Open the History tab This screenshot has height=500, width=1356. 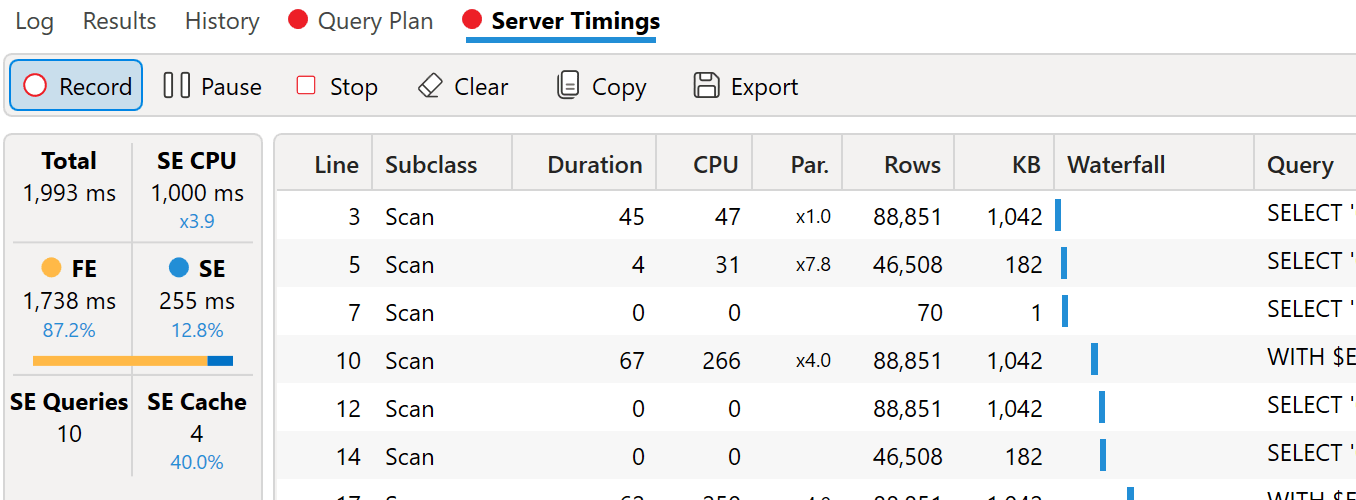click(222, 21)
